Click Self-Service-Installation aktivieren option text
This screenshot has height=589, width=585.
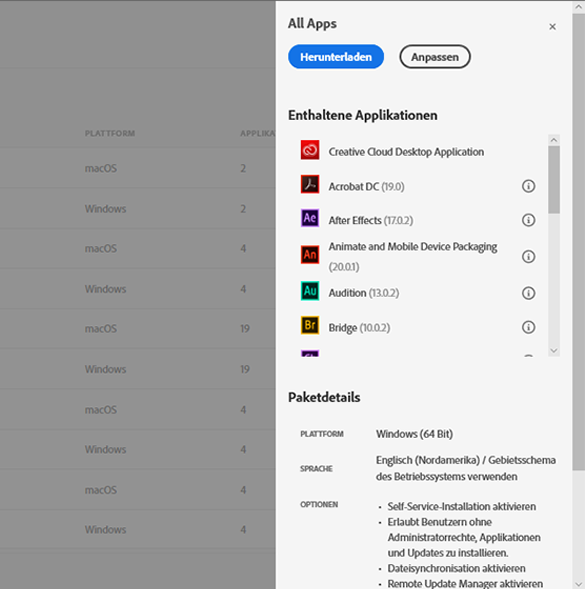point(462,506)
